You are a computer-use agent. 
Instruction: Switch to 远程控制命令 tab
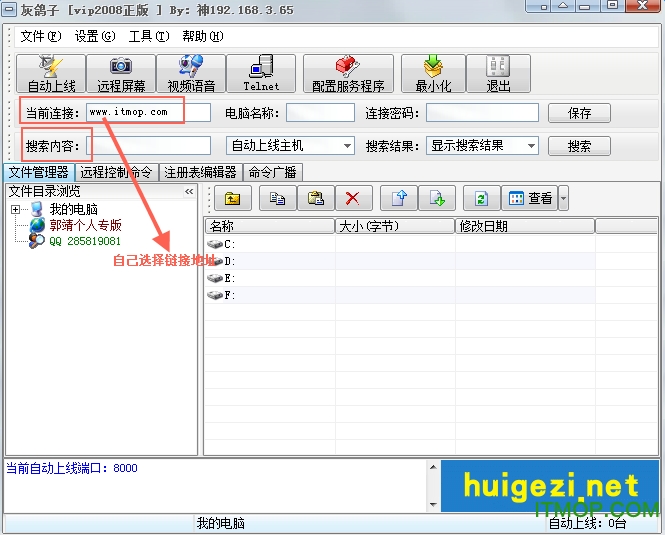(116, 172)
